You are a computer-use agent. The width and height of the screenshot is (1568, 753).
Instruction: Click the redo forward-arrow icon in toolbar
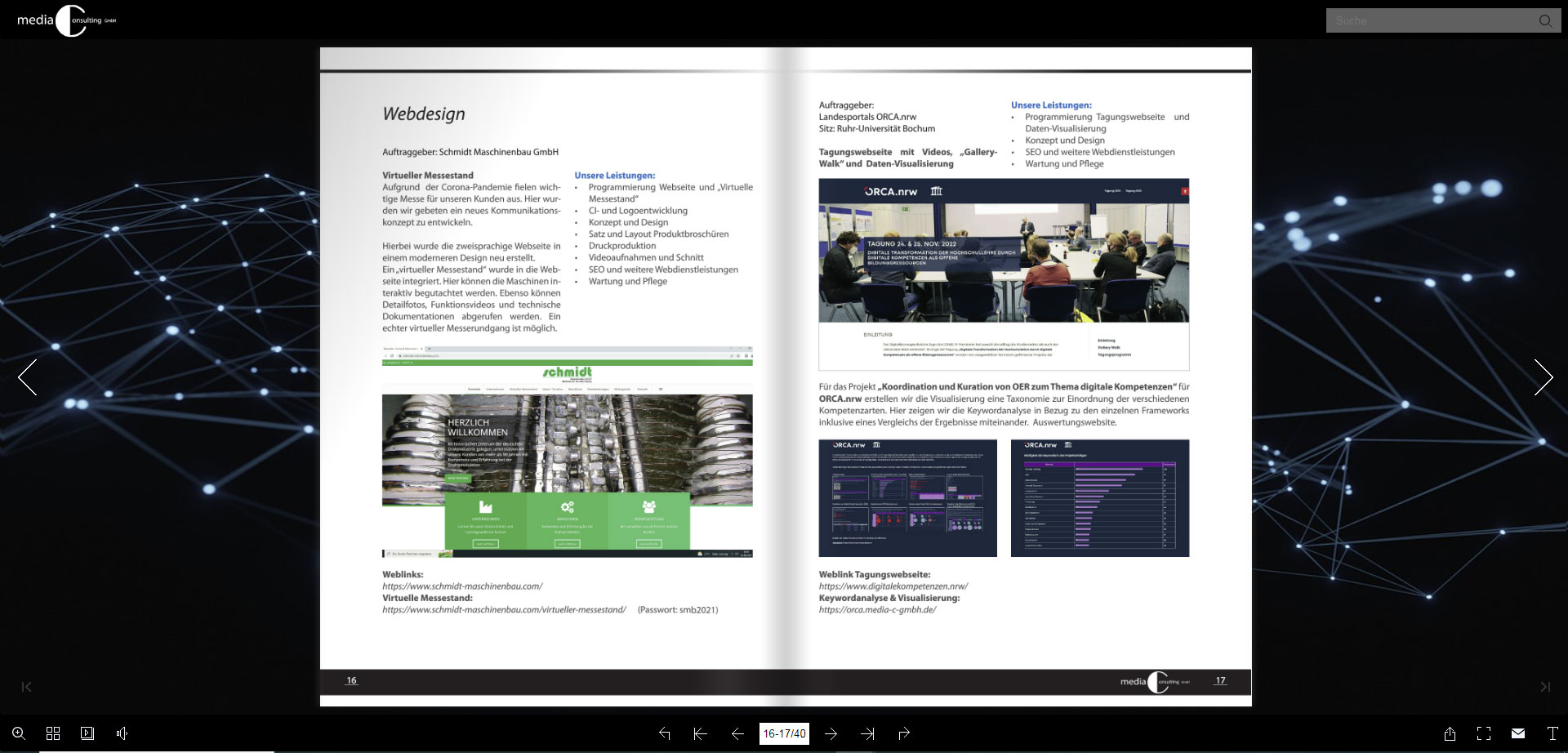(x=904, y=733)
